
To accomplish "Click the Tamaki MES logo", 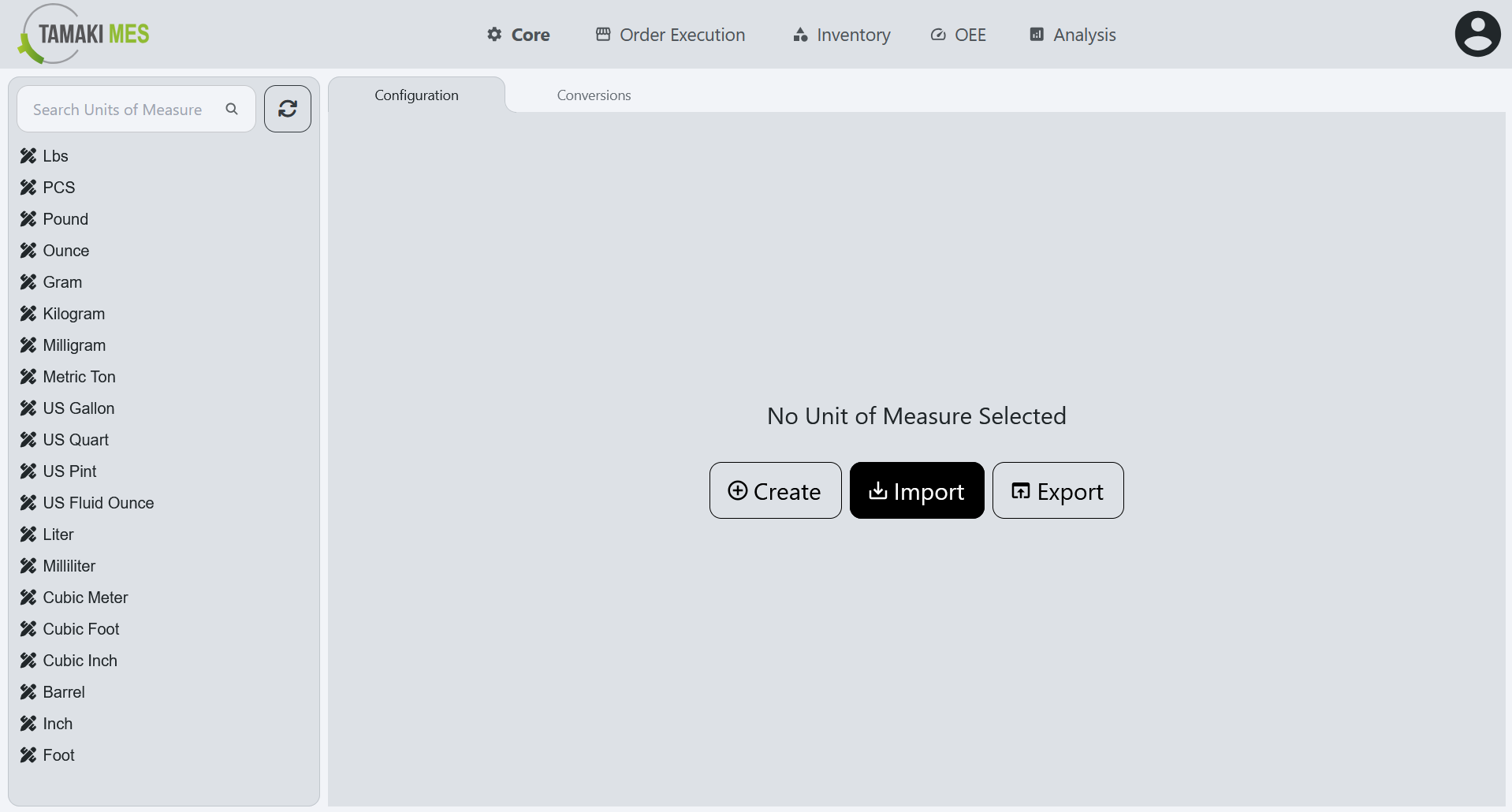I will pos(82,34).
